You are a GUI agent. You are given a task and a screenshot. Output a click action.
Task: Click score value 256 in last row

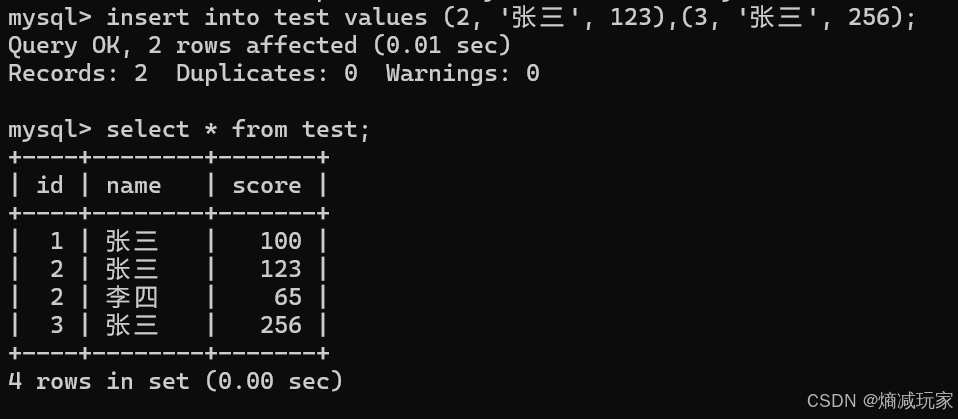coord(281,325)
